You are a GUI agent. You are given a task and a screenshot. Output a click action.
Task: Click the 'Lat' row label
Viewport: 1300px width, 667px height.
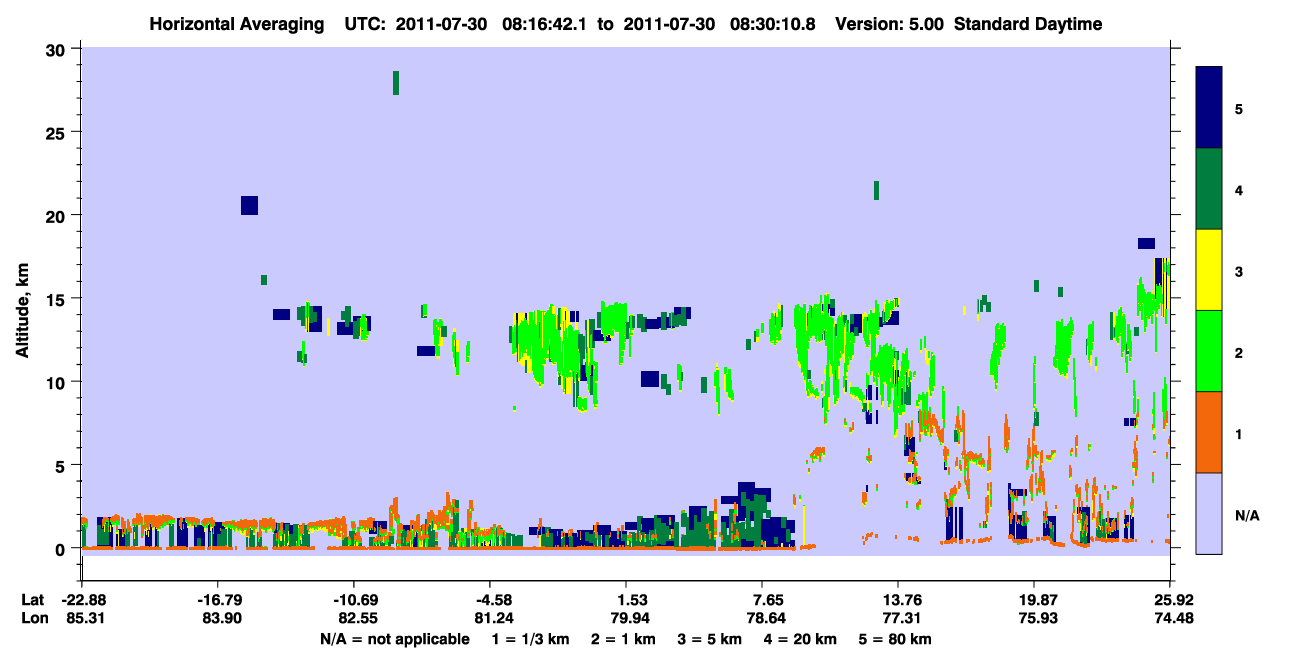tap(33, 600)
